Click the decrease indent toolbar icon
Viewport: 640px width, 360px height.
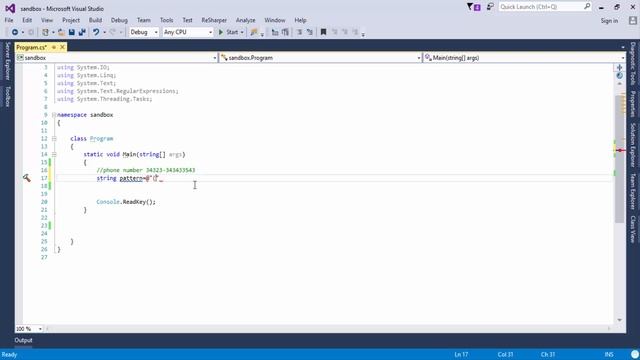pos(275,32)
